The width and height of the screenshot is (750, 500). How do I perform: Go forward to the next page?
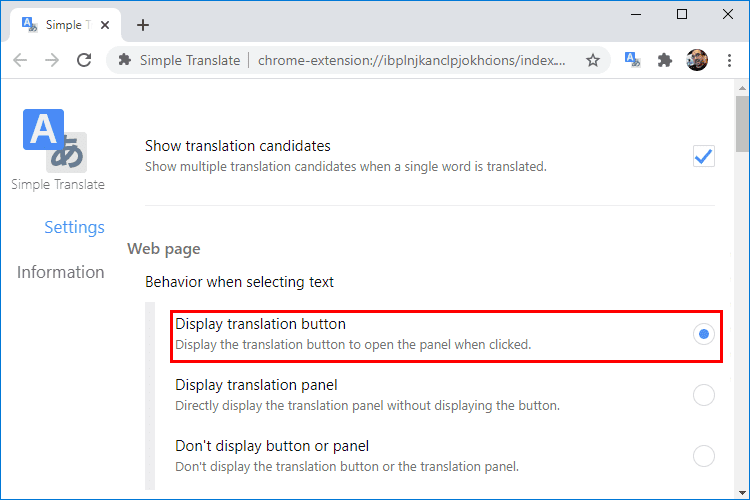[x=52, y=60]
